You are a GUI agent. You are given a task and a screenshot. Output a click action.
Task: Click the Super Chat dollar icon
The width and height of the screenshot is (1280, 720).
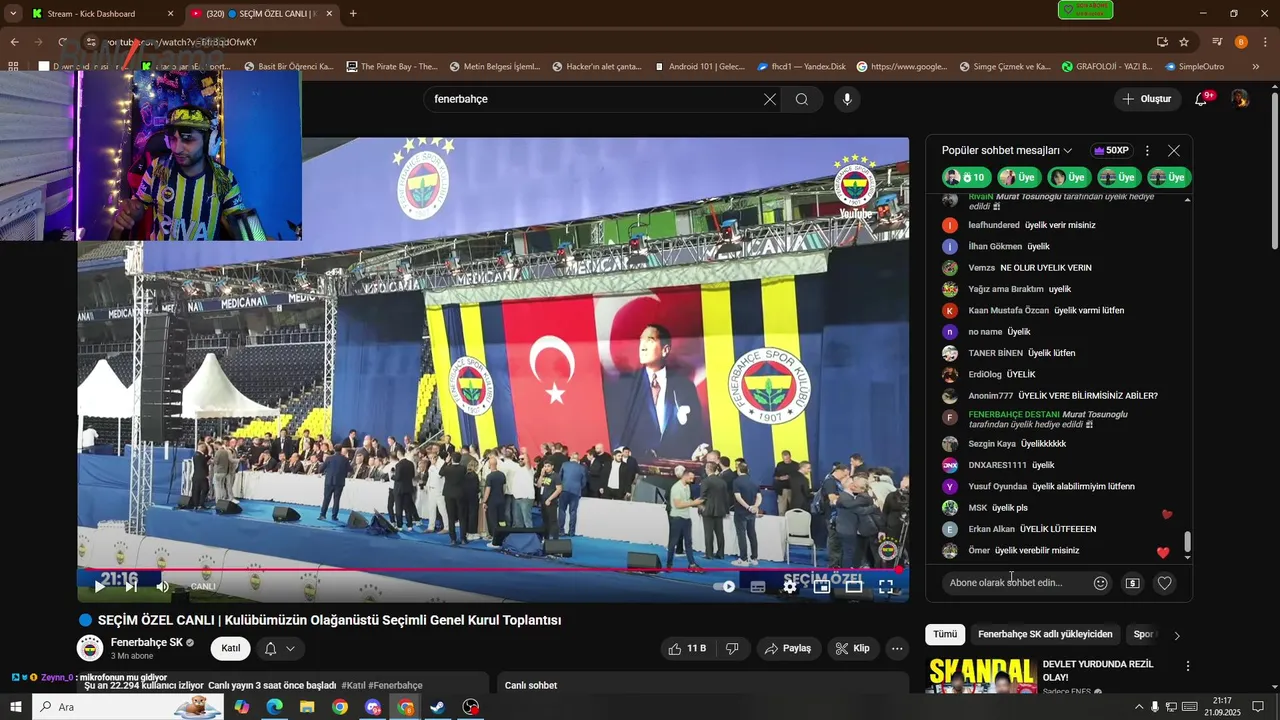pyautogui.click(x=1132, y=583)
